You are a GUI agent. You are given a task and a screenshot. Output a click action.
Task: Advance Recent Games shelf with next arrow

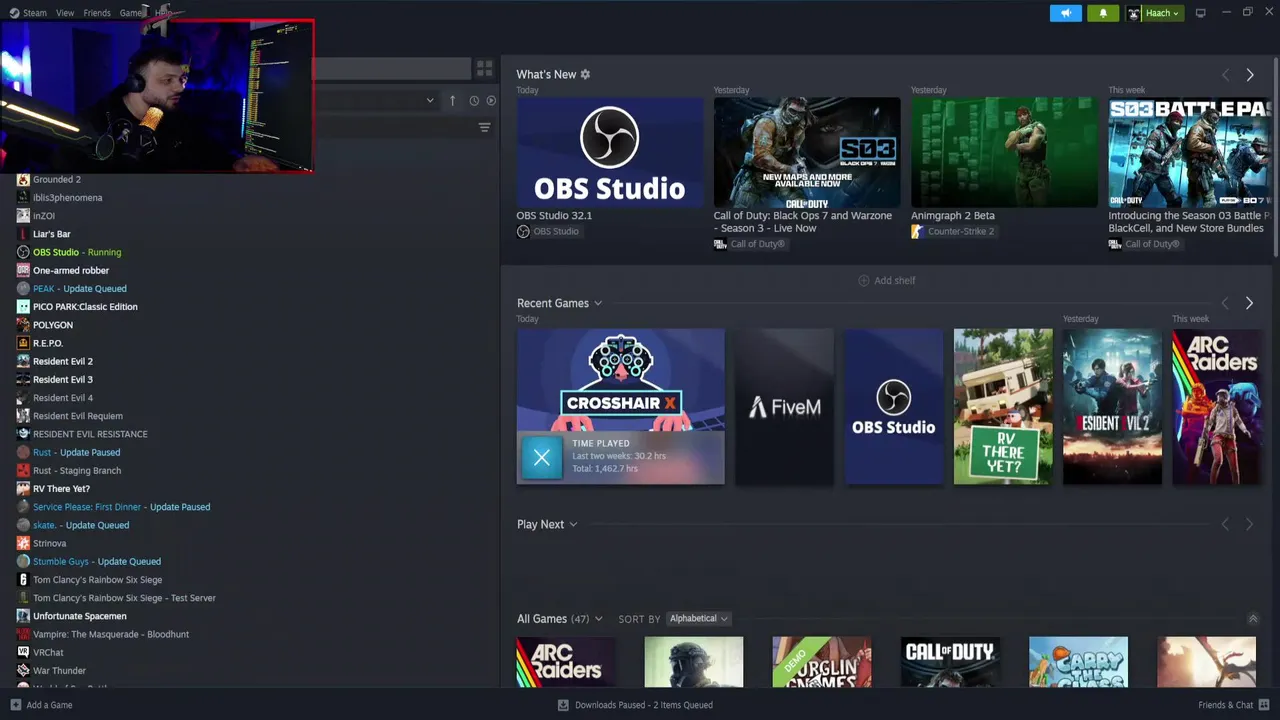pyautogui.click(x=1249, y=303)
